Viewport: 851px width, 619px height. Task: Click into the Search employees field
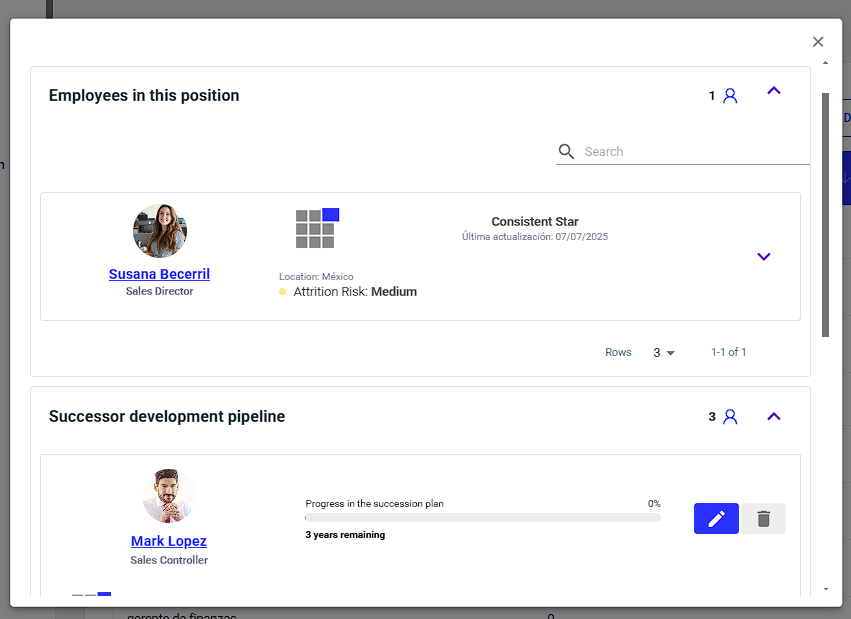tap(696, 151)
